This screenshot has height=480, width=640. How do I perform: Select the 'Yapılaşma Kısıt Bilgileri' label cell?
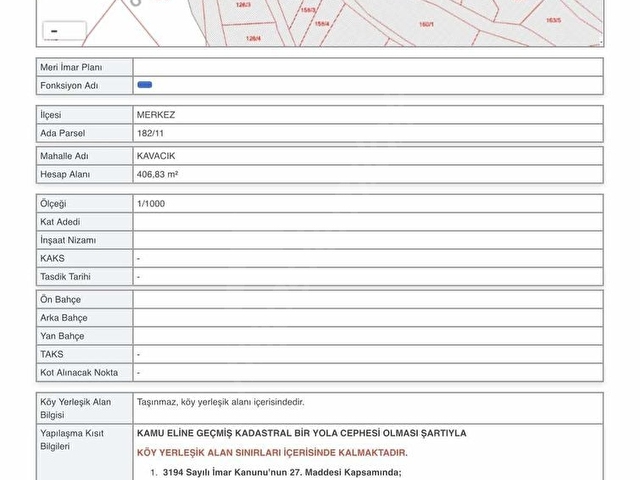pos(84,453)
